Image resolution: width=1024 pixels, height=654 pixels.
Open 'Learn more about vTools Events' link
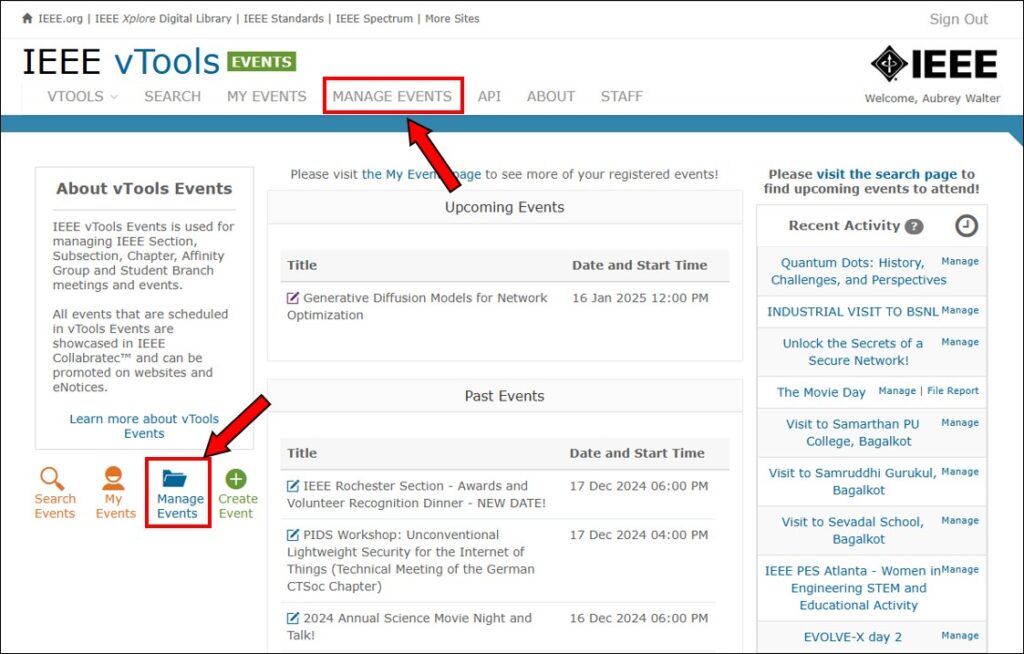[144, 426]
